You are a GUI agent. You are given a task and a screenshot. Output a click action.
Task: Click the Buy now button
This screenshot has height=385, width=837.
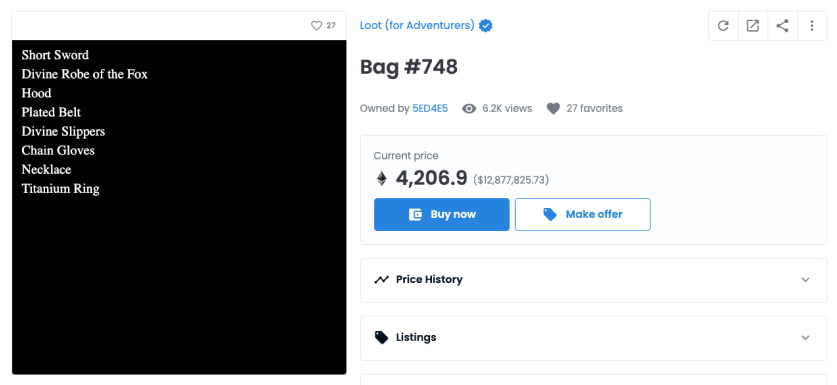[441, 215]
